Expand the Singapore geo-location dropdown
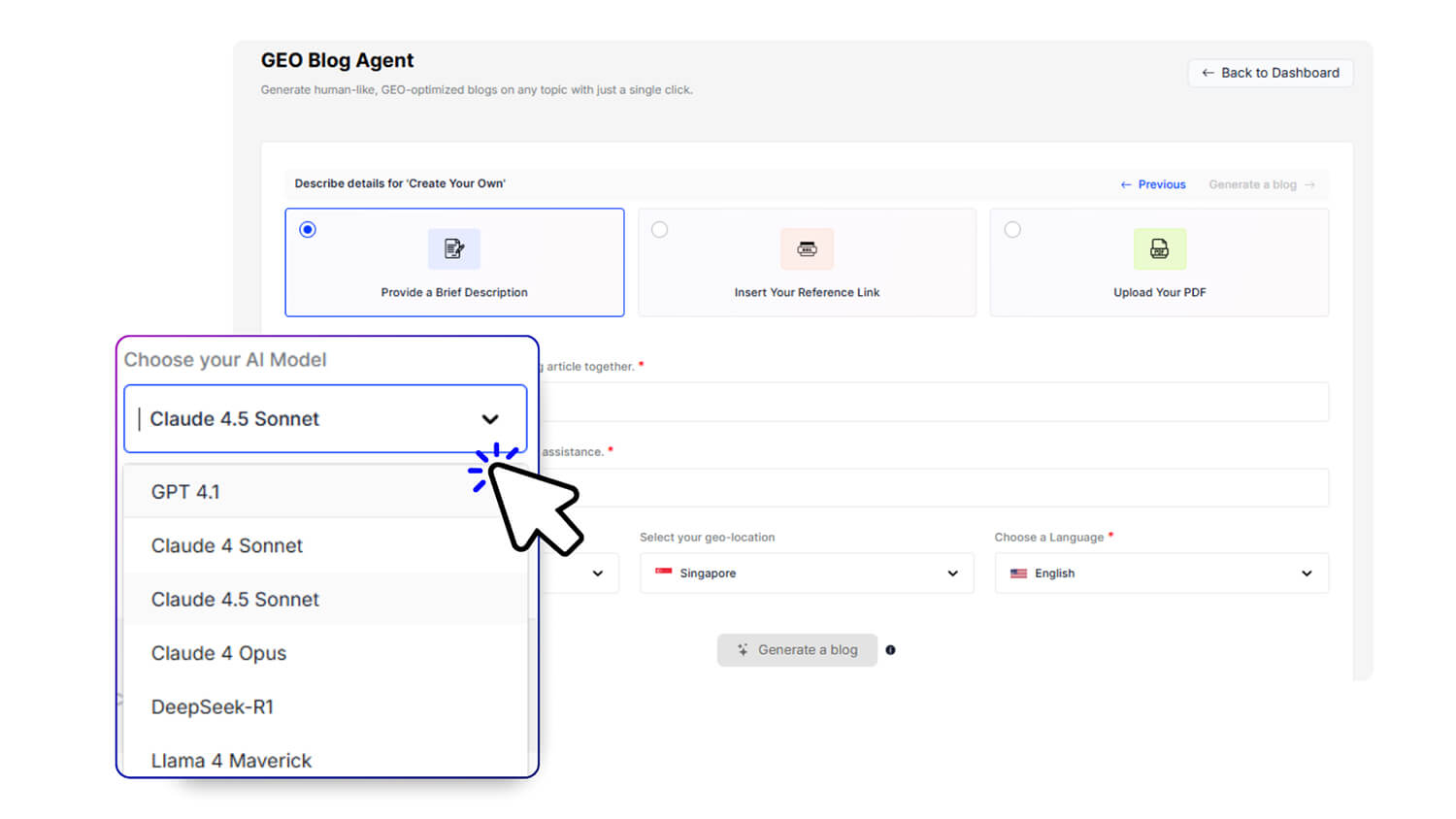 [807, 573]
